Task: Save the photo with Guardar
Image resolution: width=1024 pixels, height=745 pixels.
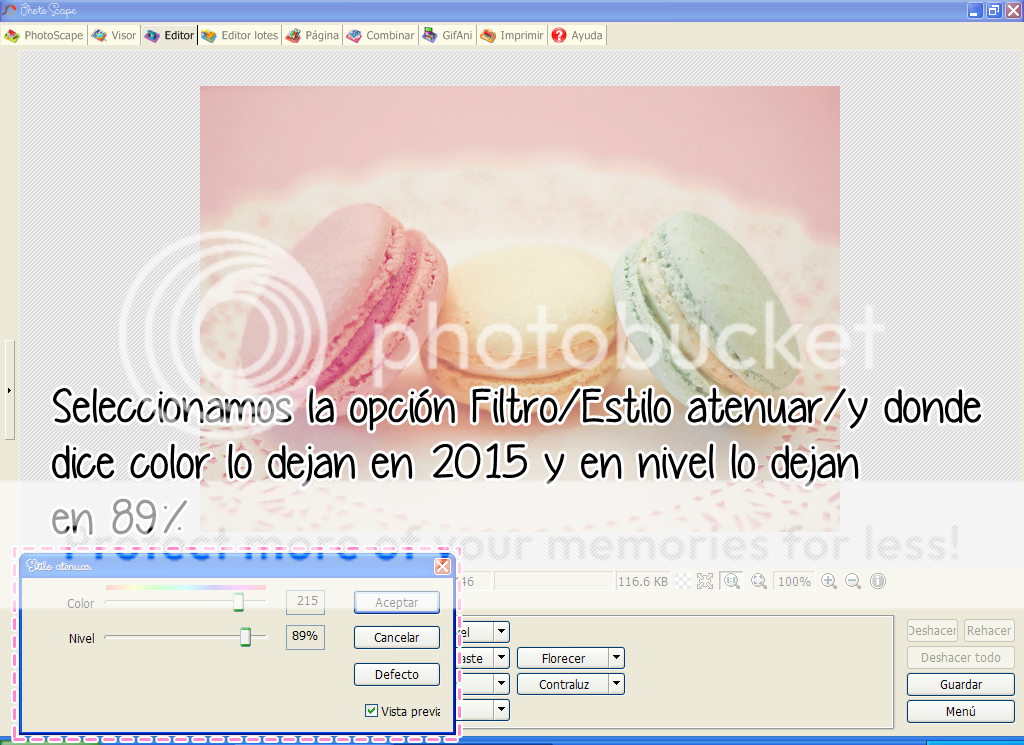Action: (x=961, y=684)
